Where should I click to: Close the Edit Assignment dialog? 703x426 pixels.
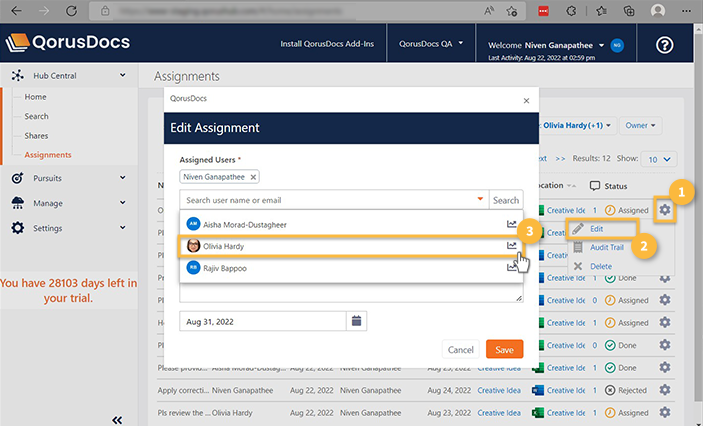(x=527, y=100)
